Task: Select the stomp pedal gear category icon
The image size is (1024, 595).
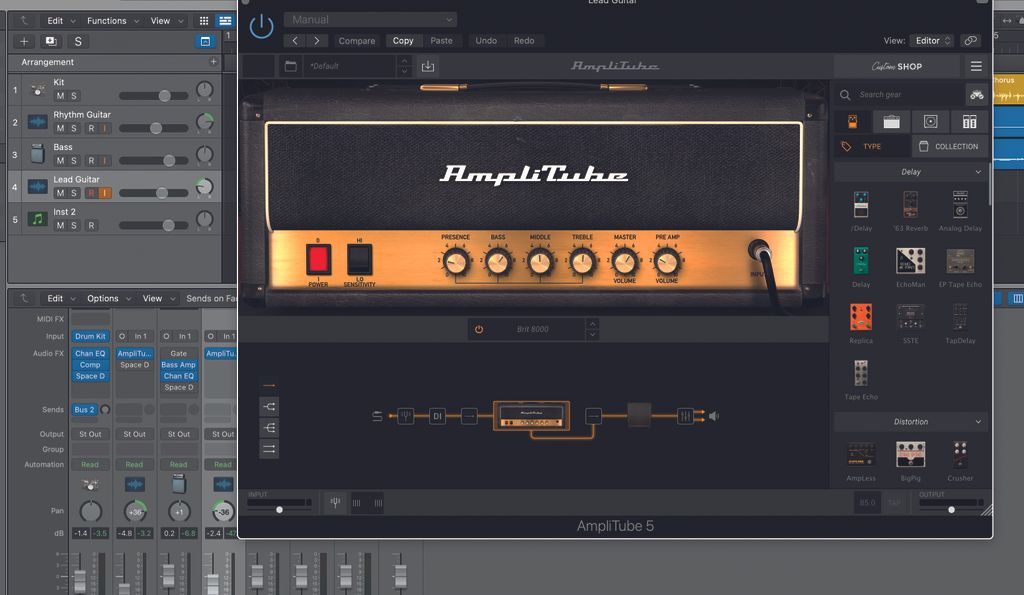Action: click(853, 121)
